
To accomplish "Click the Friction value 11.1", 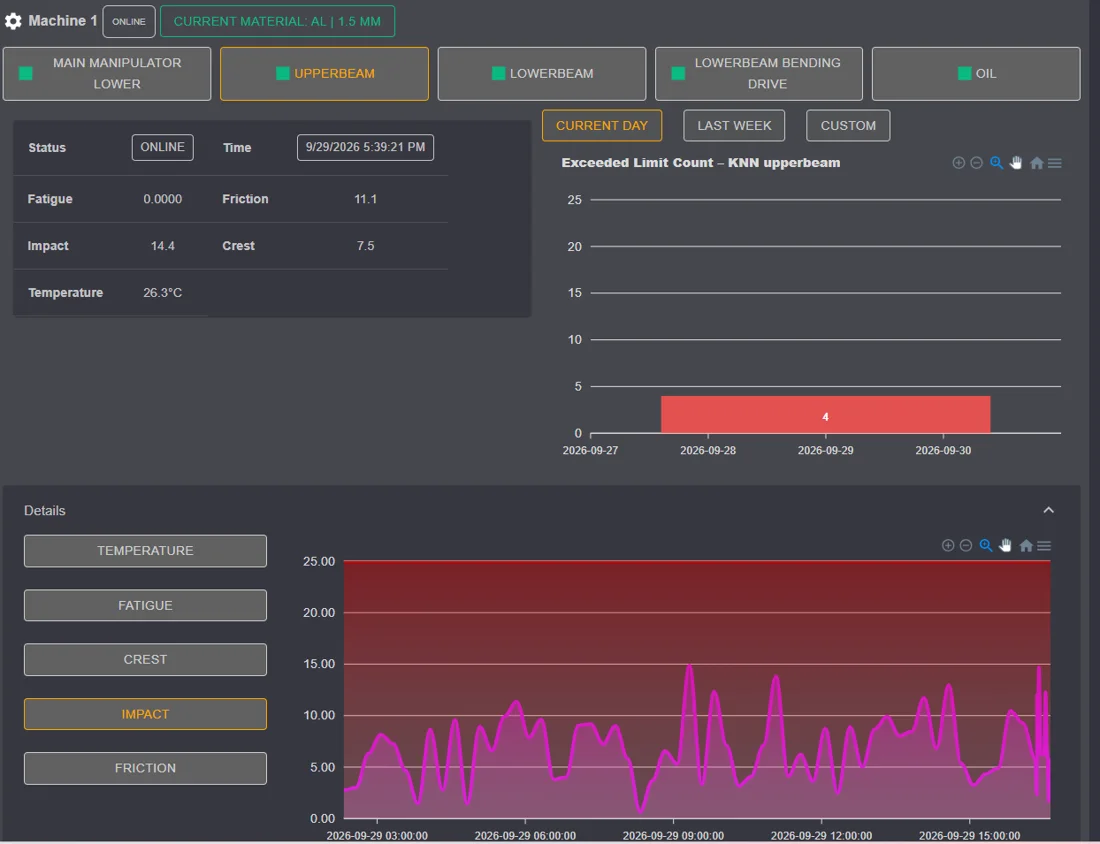I will tap(365, 199).
